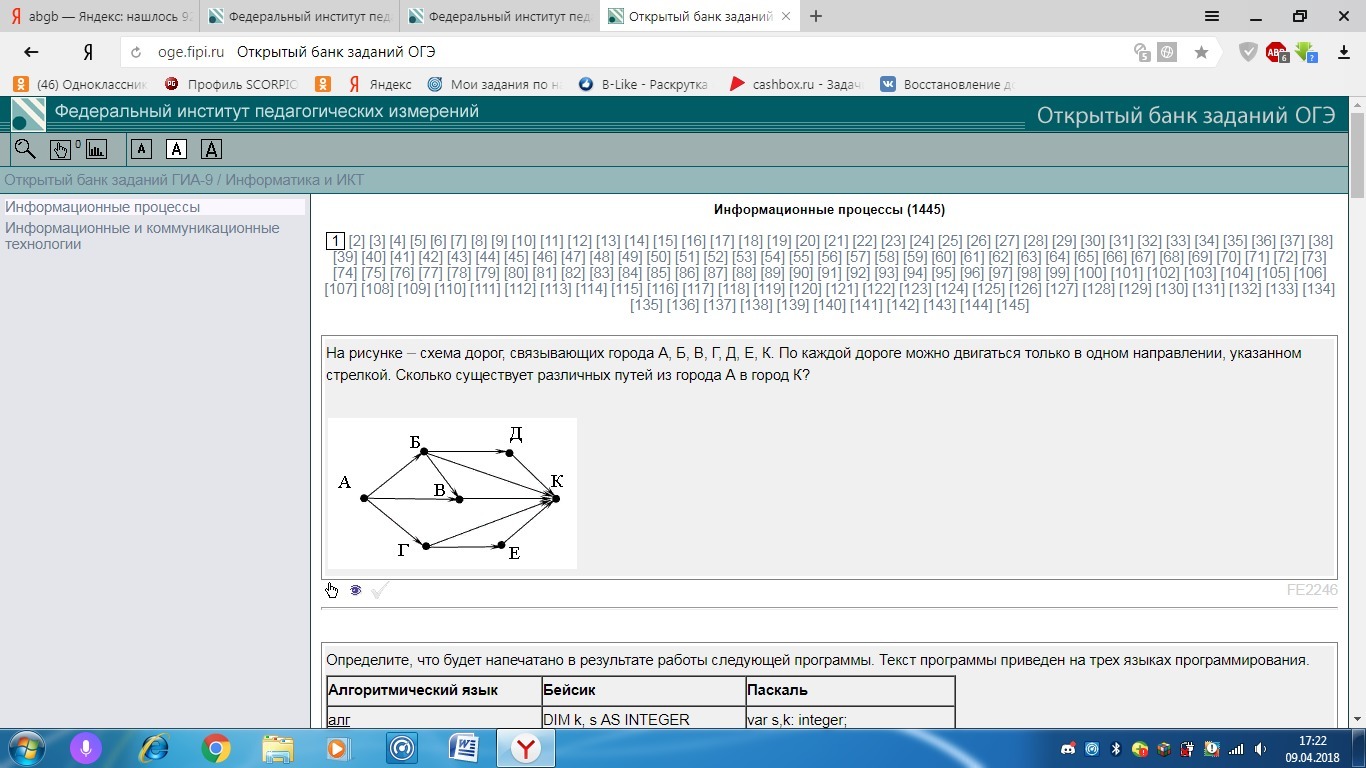Select the active Открытый банк заданий tab

pos(699,16)
